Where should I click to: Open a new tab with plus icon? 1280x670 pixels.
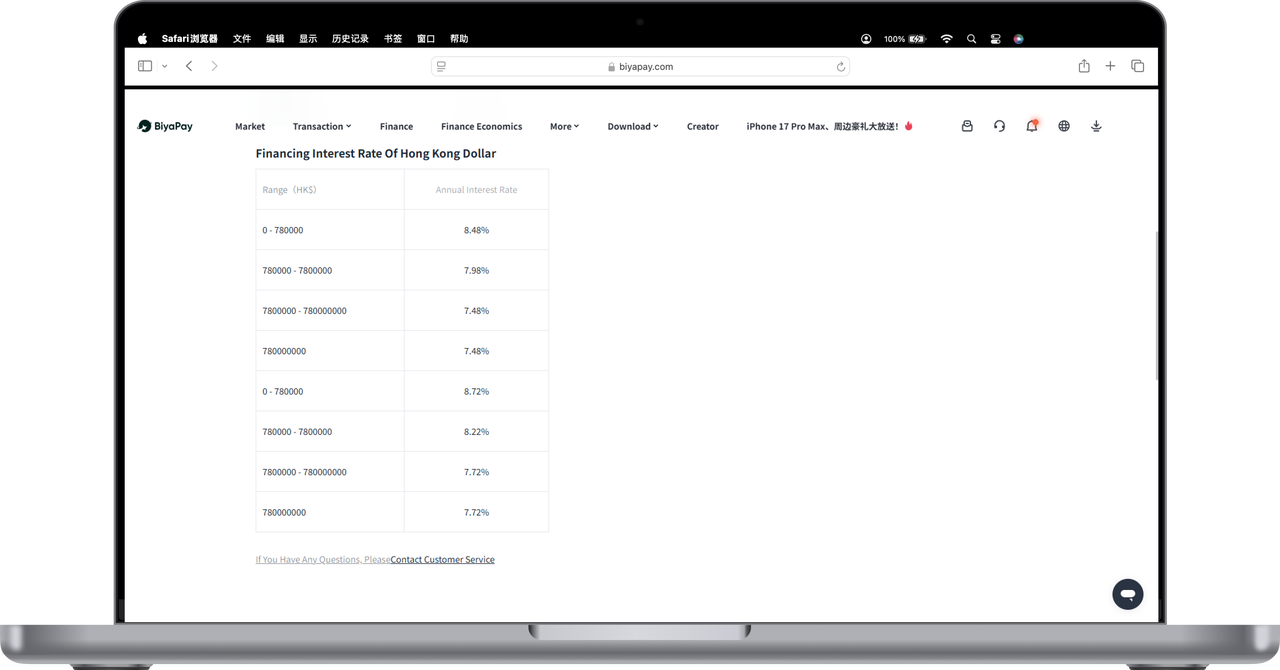click(x=1110, y=66)
